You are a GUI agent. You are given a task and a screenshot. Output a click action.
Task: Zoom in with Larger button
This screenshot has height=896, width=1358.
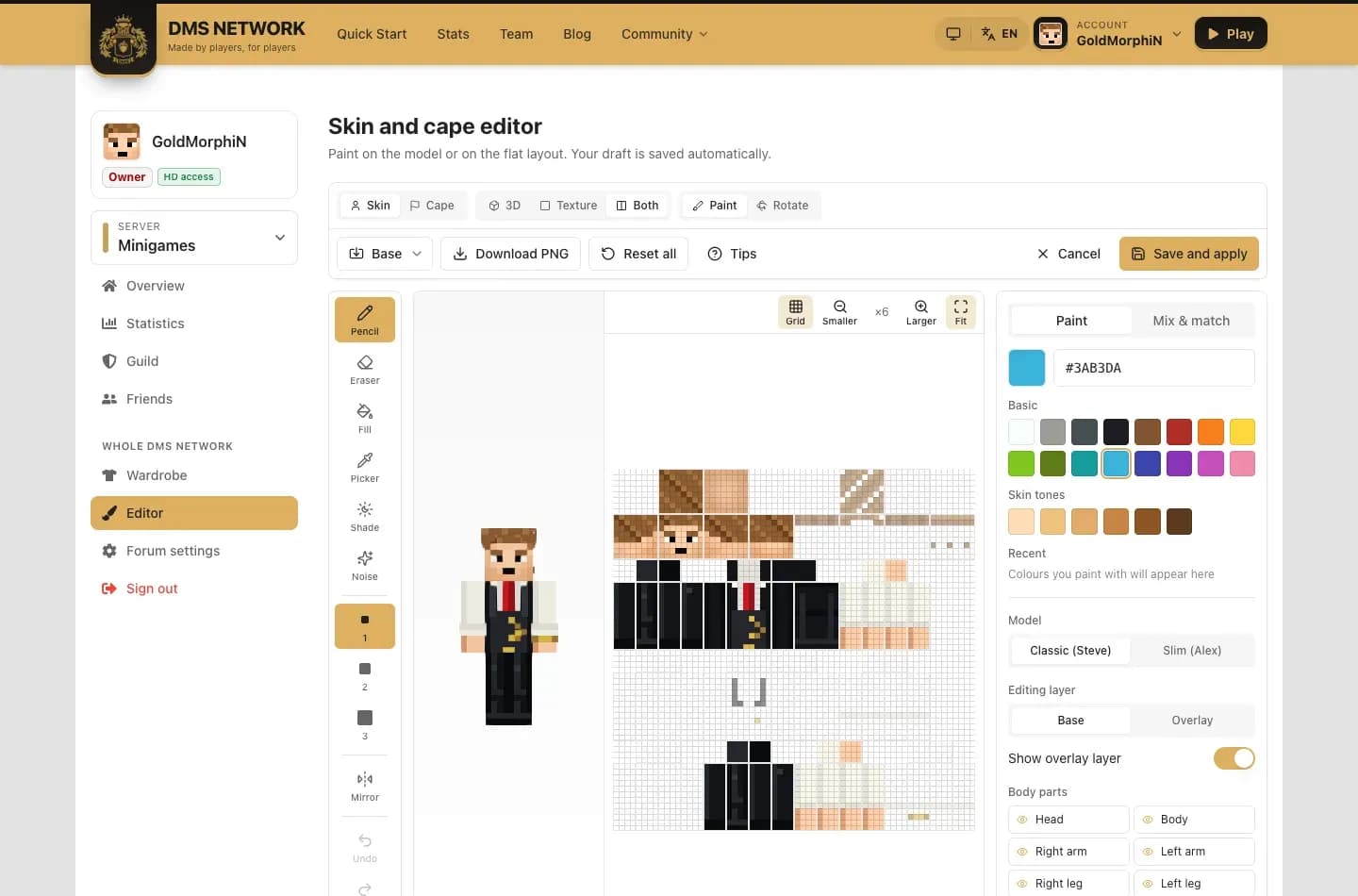click(921, 312)
